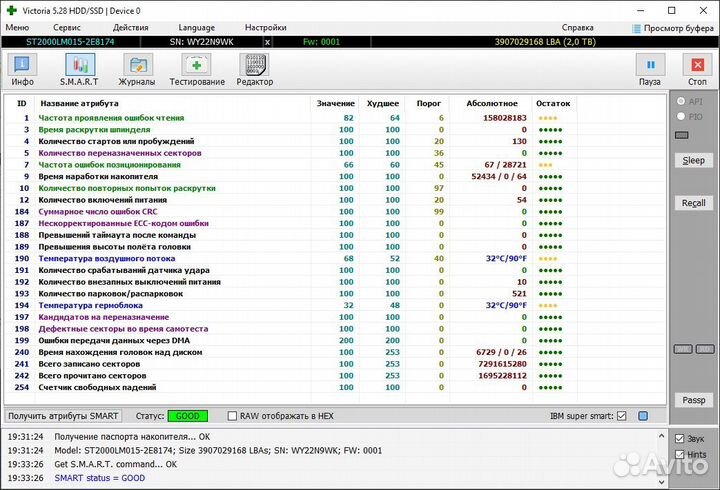Open the Журналы logs icon
This screenshot has height=490, width=720.
(137, 69)
